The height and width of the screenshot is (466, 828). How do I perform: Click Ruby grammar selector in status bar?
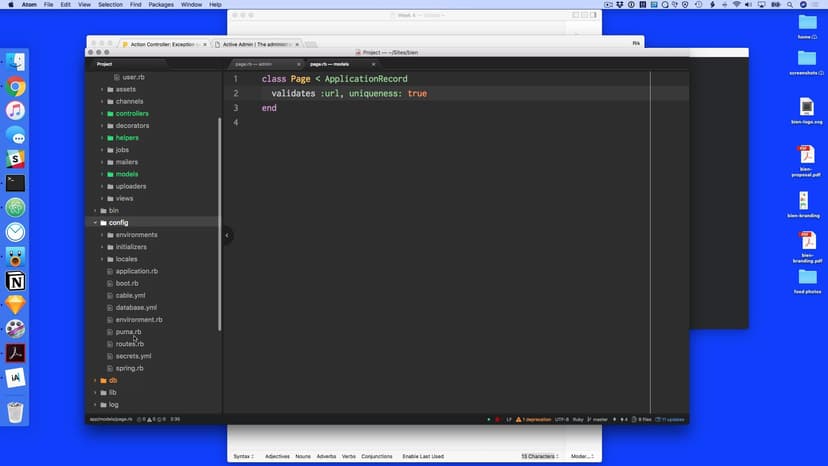click(x=577, y=418)
